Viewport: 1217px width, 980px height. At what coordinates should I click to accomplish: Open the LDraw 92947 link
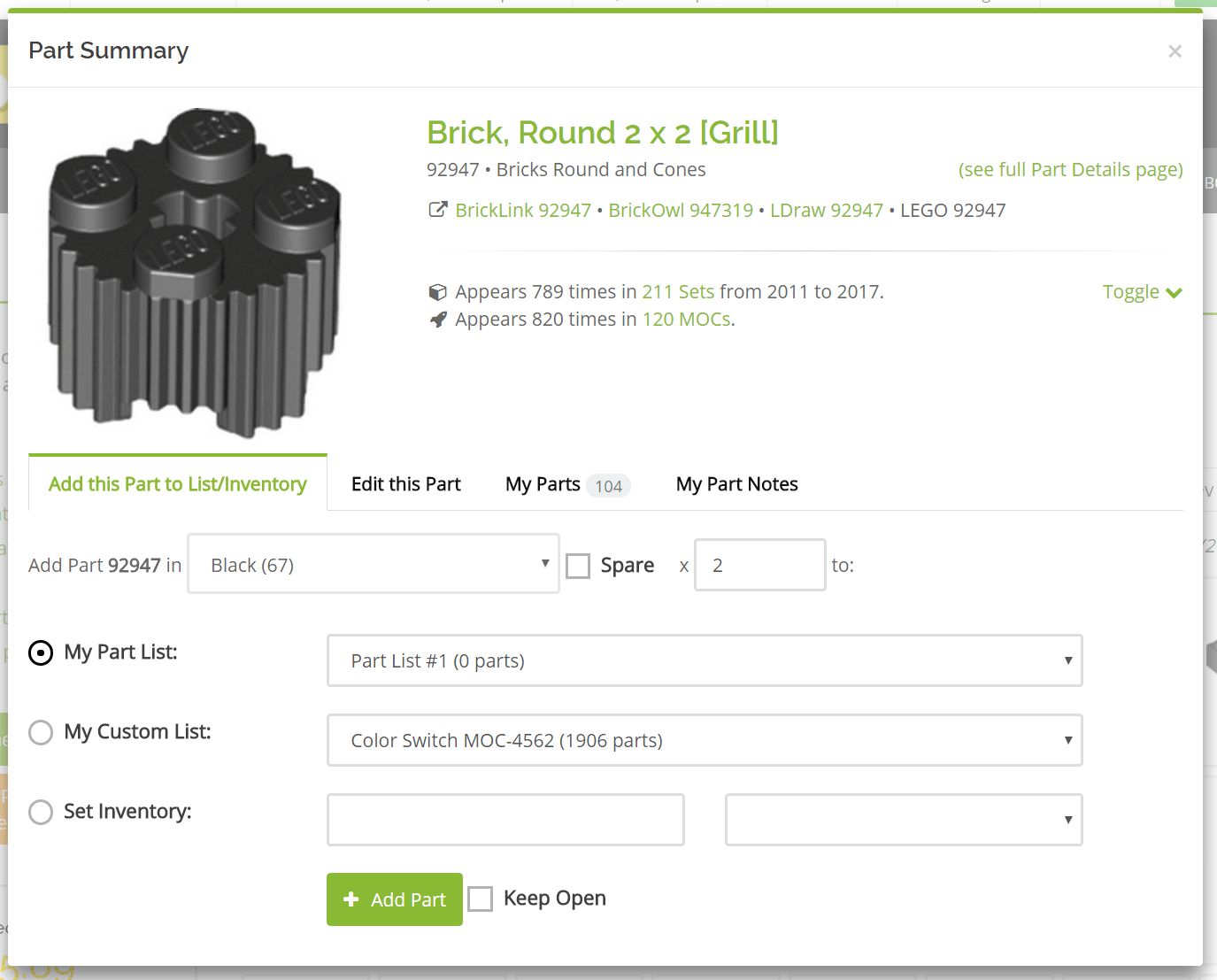[x=827, y=211]
